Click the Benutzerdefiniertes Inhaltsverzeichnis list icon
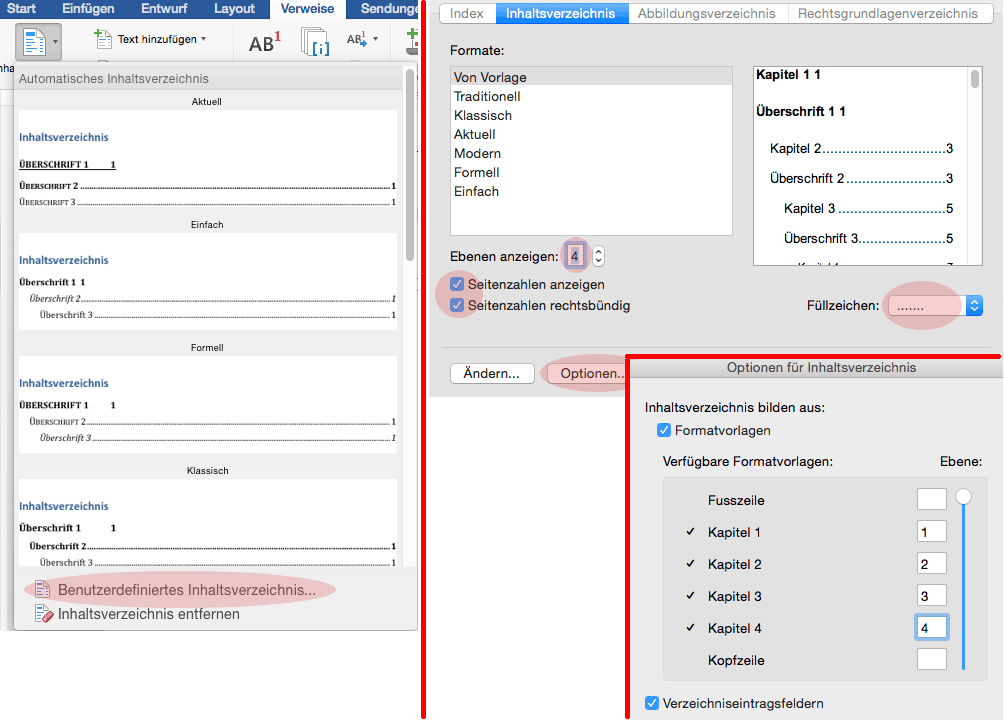This screenshot has width=1004, height=720. 42,590
